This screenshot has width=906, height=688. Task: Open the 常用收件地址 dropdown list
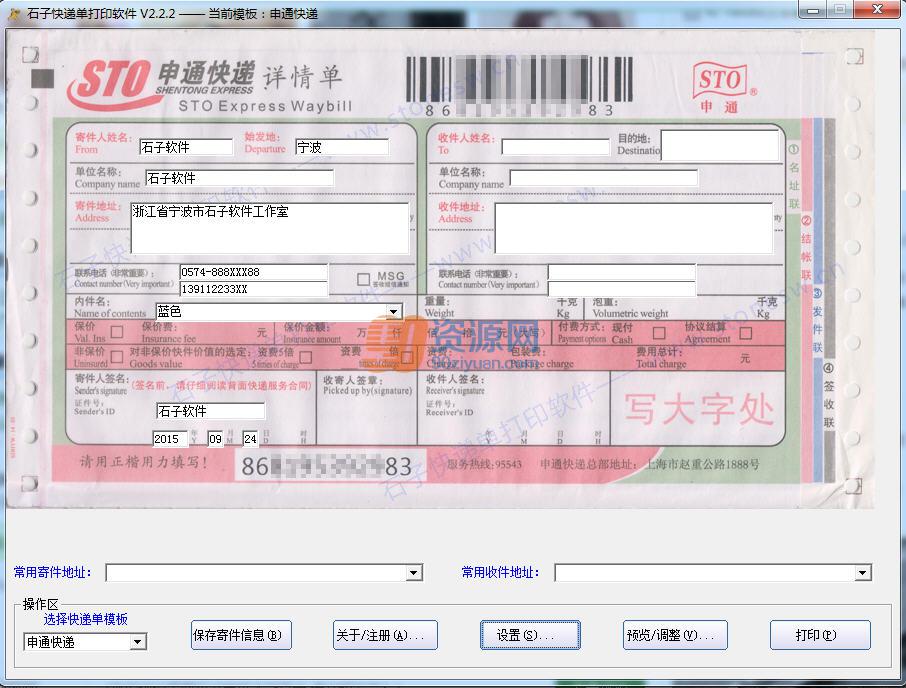tap(863, 572)
